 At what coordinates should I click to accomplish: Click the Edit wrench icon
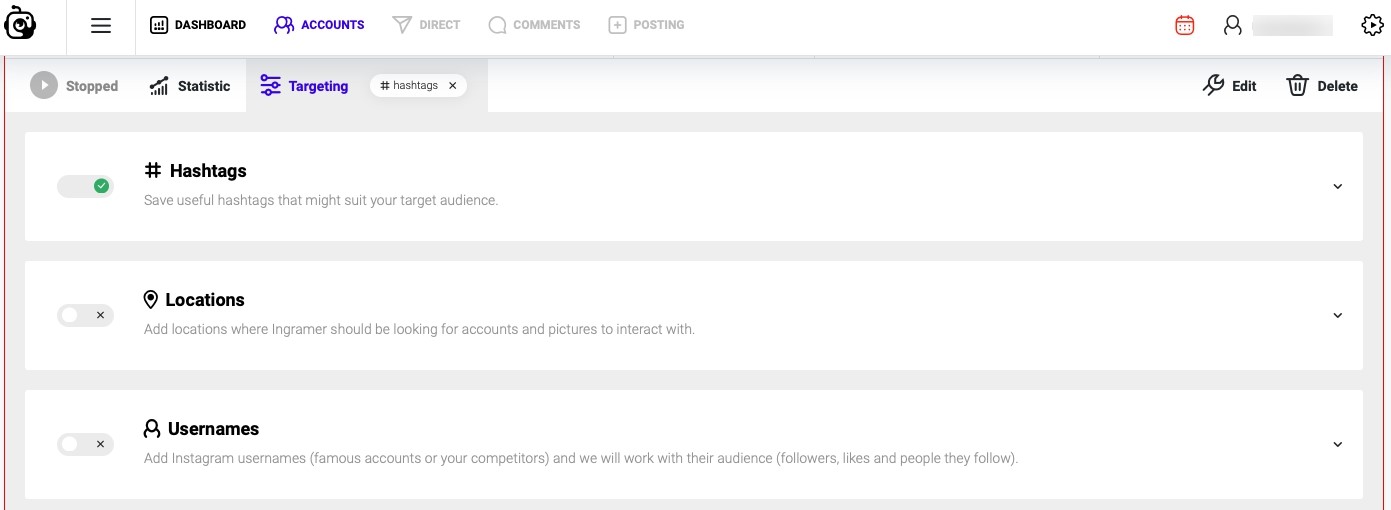(x=1213, y=86)
